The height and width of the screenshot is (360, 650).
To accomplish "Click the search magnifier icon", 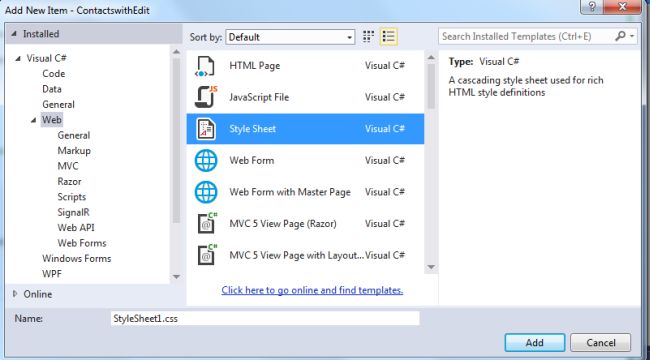I will [621, 36].
